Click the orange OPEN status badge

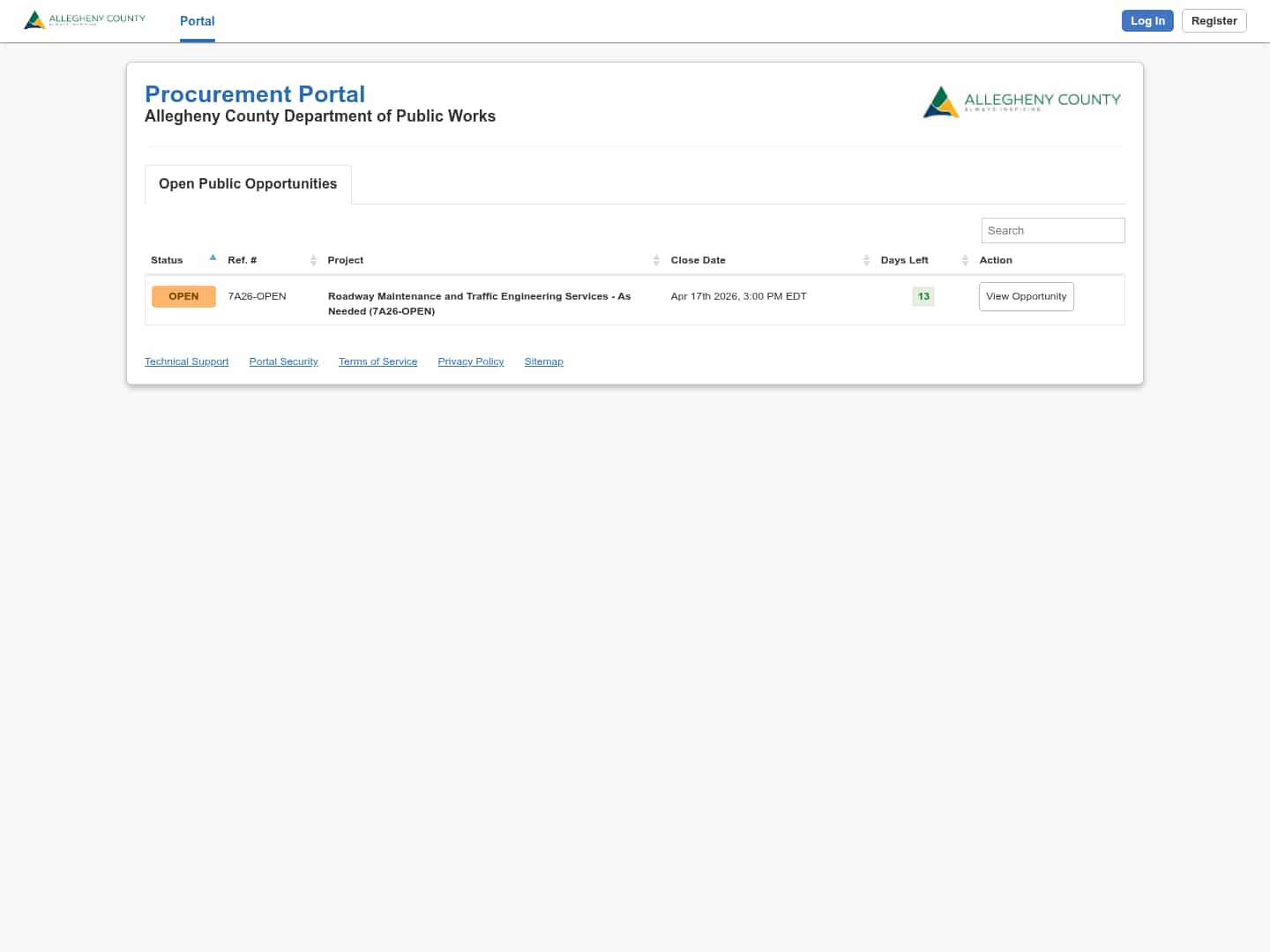[x=183, y=296]
